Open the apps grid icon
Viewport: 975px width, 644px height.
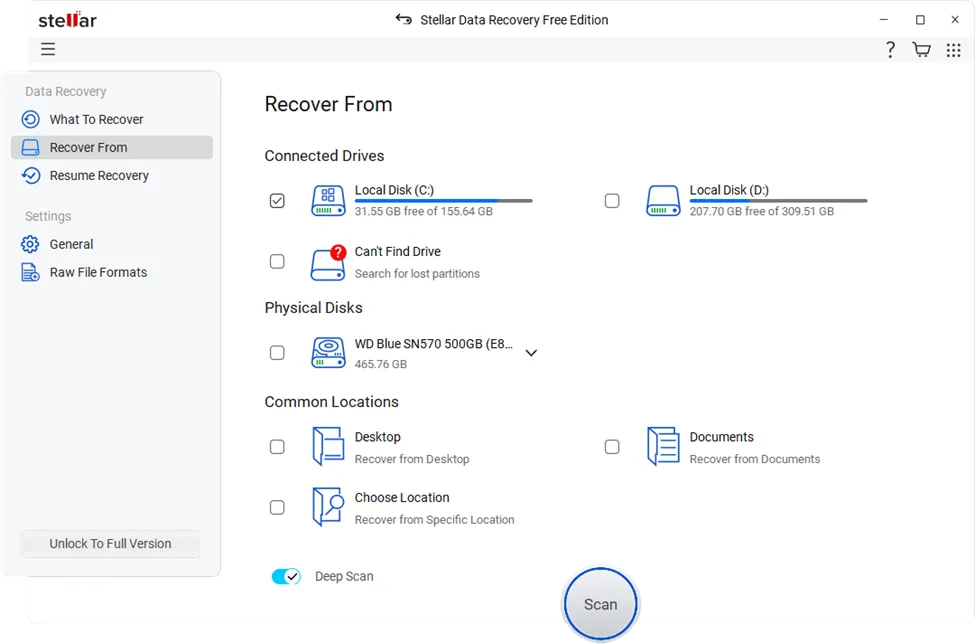coord(954,50)
